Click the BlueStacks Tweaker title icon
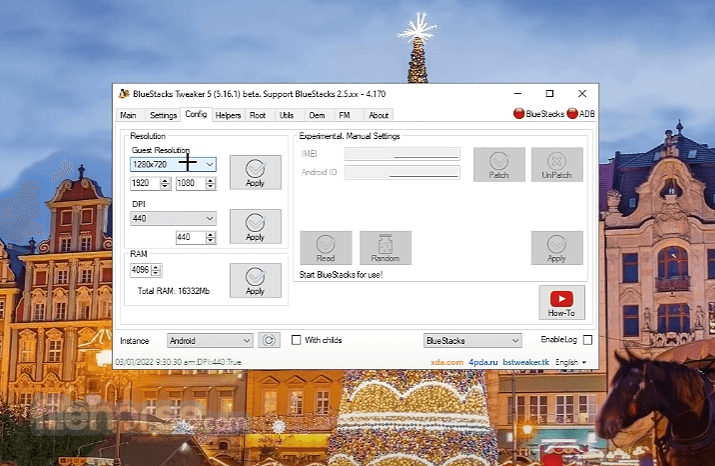 [x=124, y=94]
